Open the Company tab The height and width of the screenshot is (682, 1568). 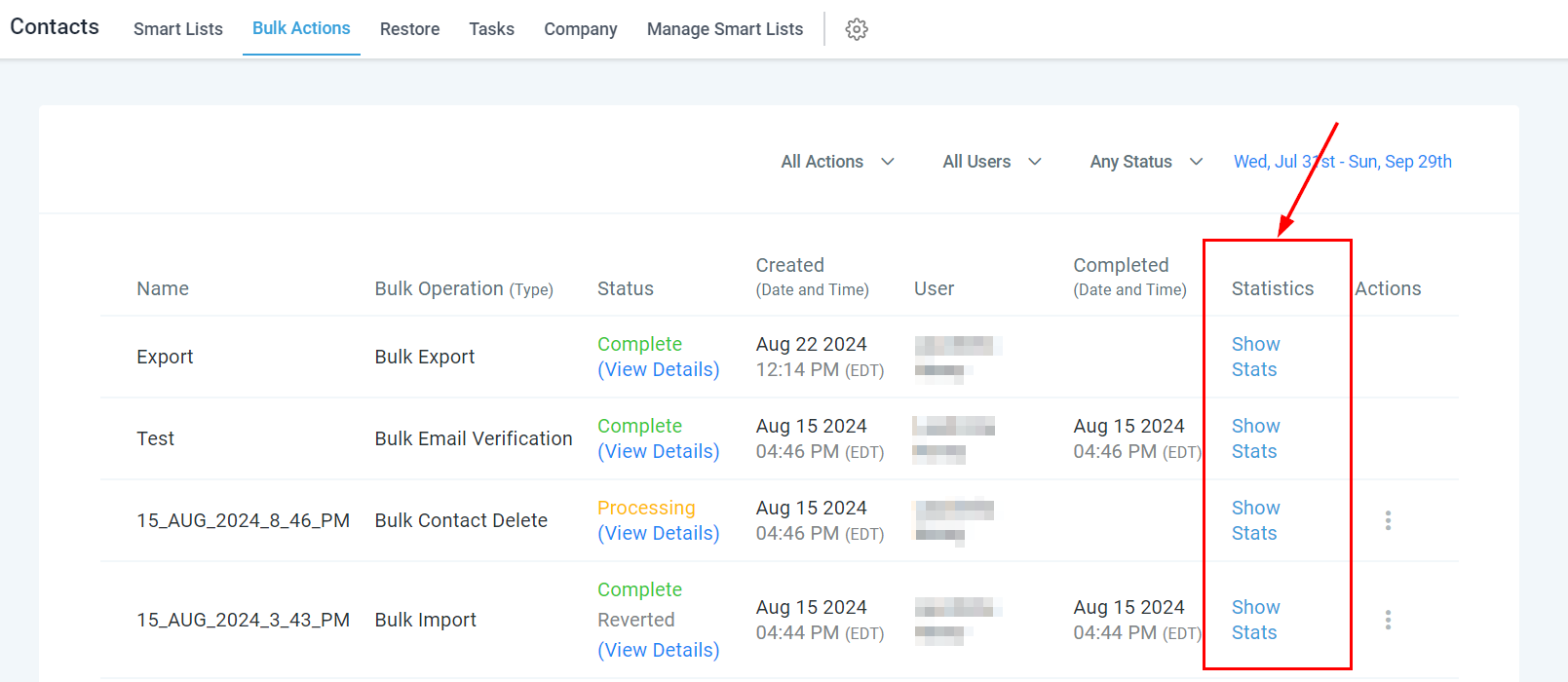(581, 29)
